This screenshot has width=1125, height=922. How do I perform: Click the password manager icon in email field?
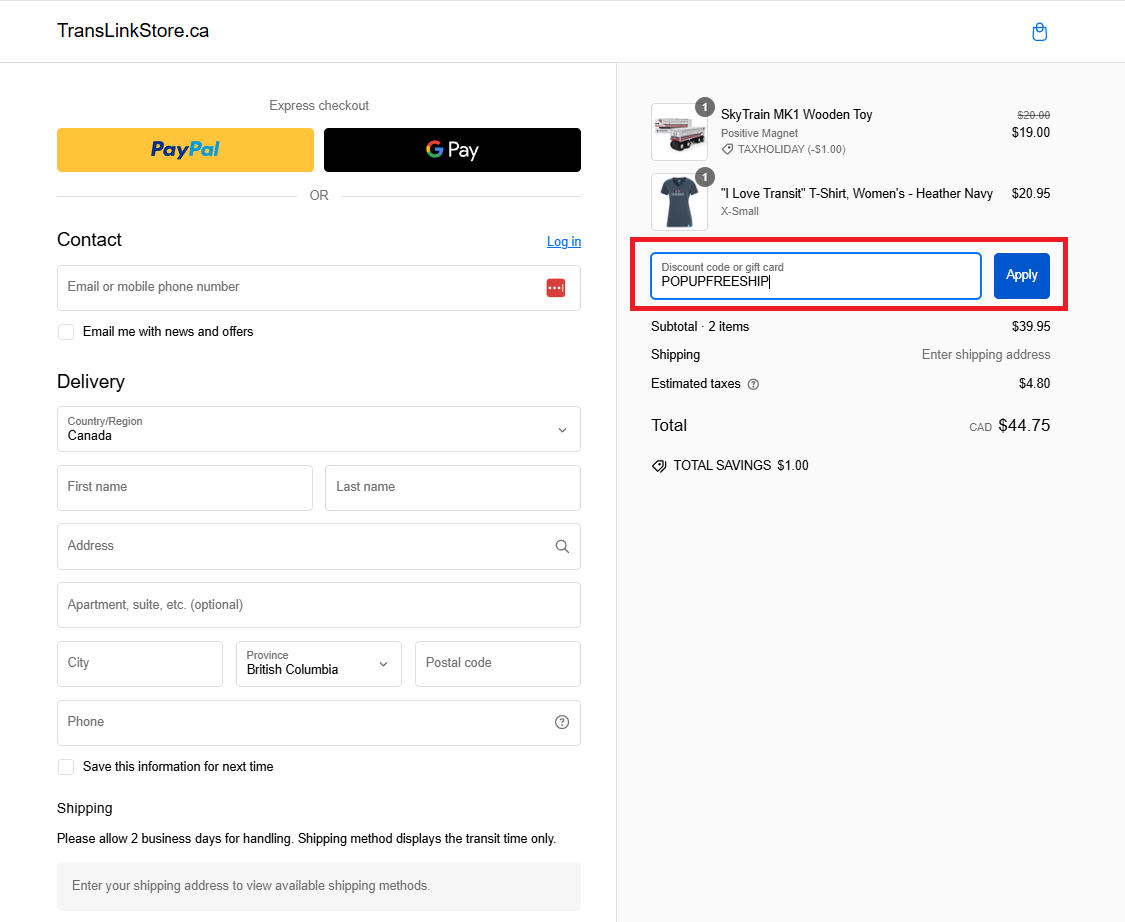pyautogui.click(x=555, y=288)
